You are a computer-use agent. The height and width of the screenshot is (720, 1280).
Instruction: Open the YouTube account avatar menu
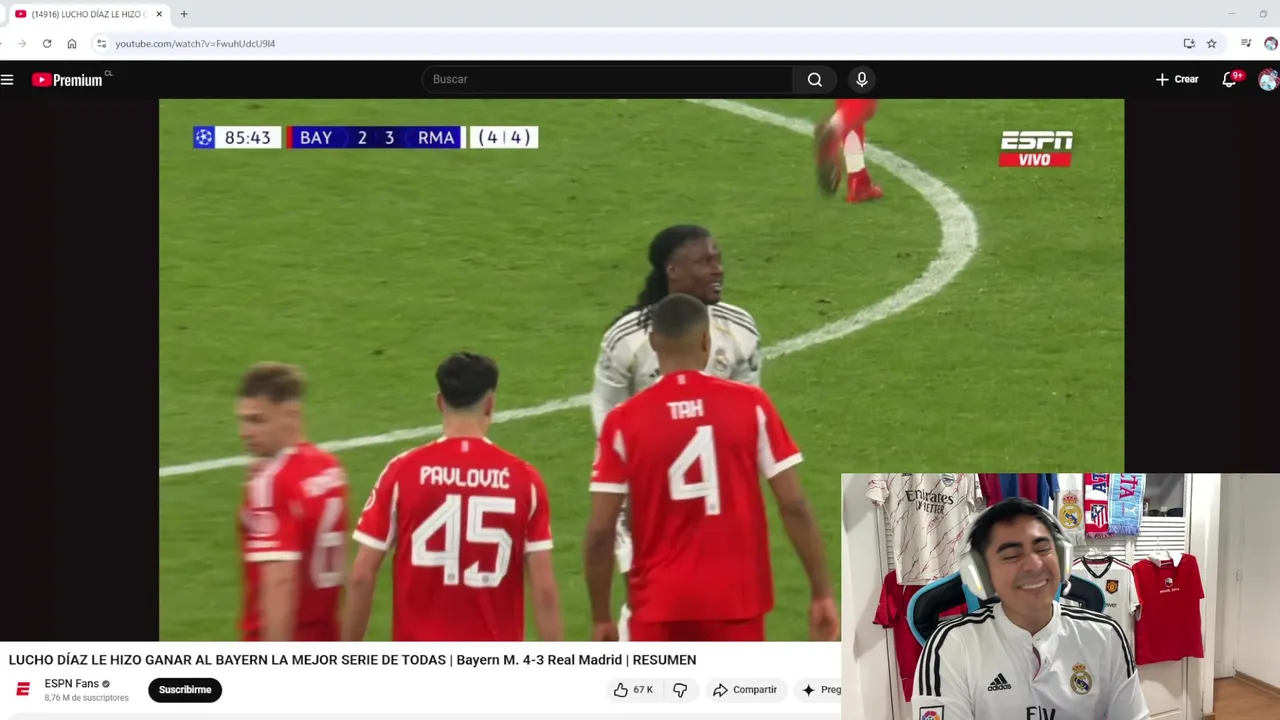click(x=1268, y=80)
